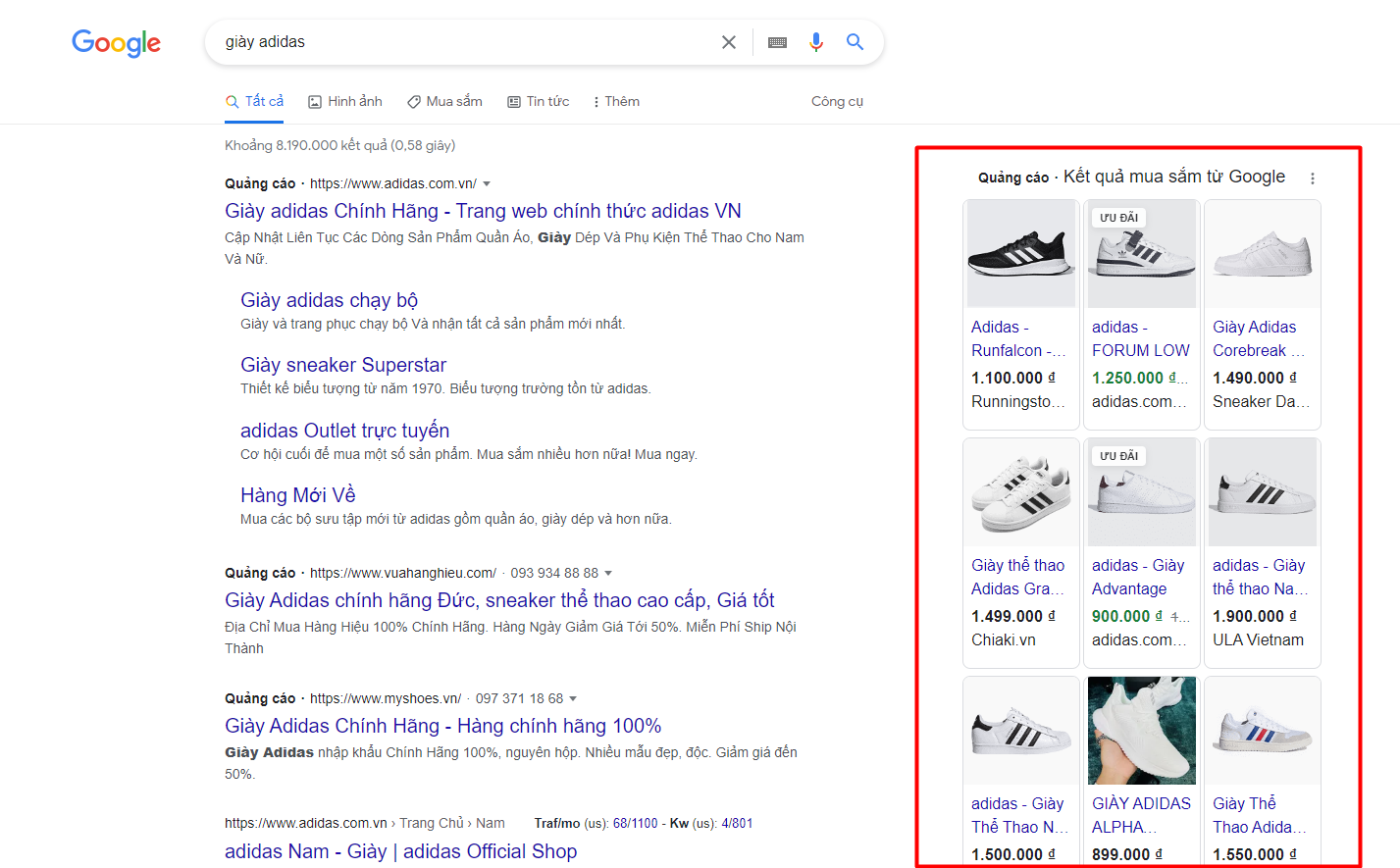Click the 1.500.000 đ Superstar-style shoe thumbnail
The image size is (1400, 868).
click(1021, 731)
